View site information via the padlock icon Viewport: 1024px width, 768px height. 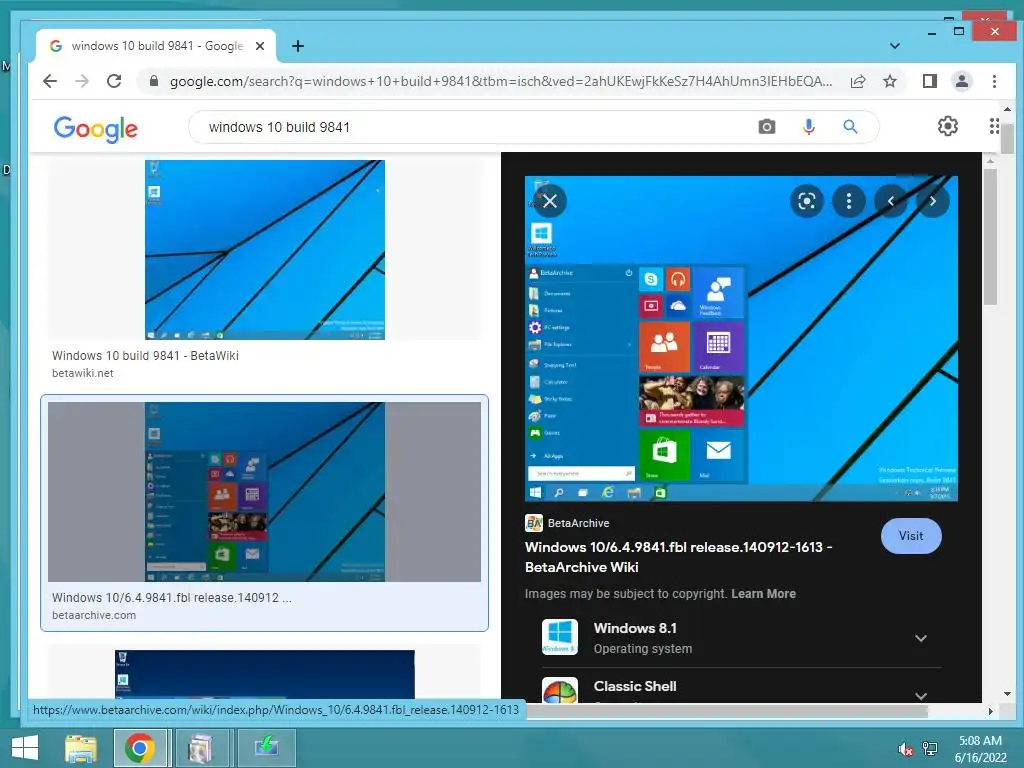point(153,81)
